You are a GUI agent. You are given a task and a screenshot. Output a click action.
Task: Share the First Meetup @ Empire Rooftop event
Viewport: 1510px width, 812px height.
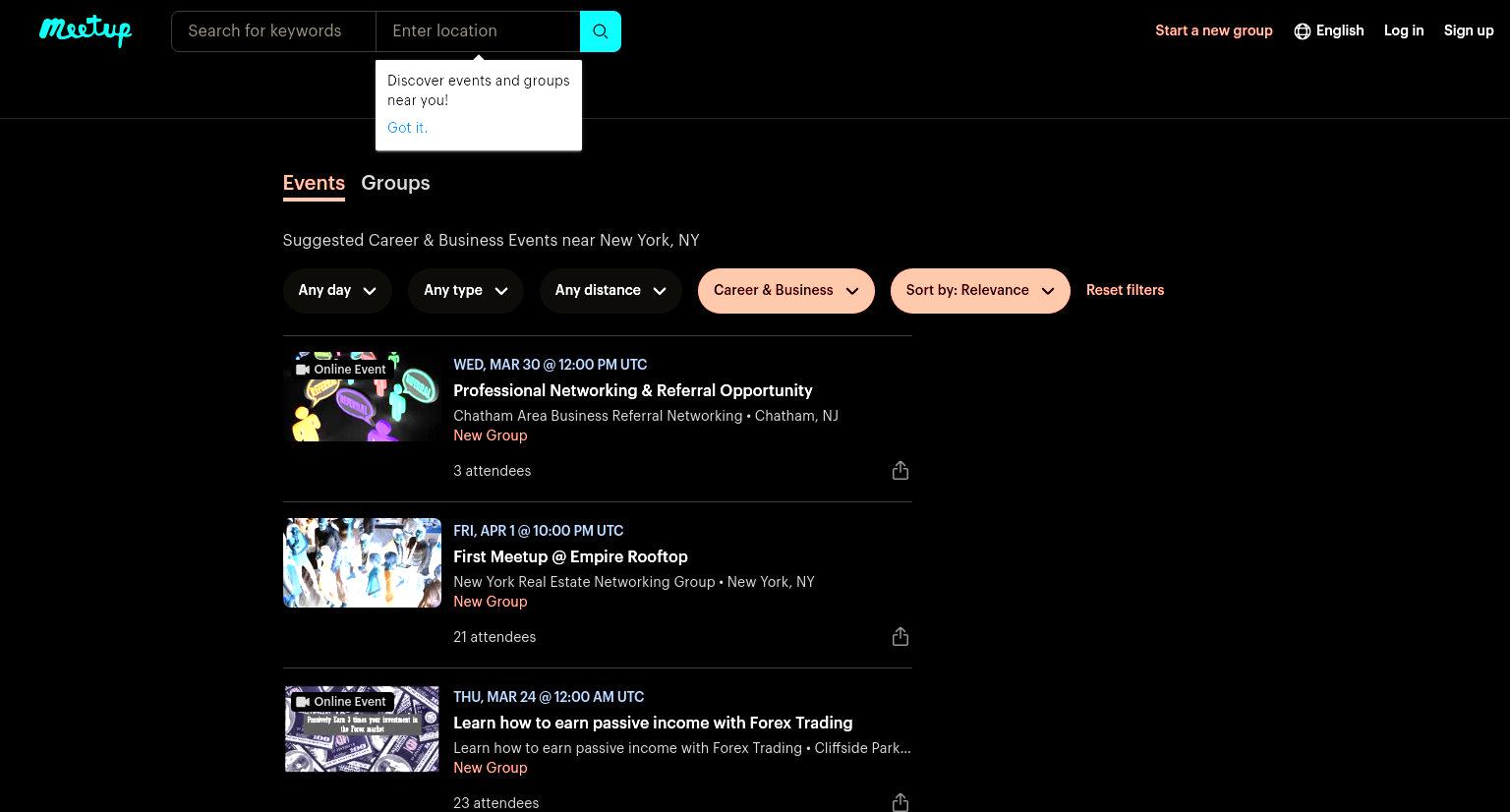click(x=900, y=637)
